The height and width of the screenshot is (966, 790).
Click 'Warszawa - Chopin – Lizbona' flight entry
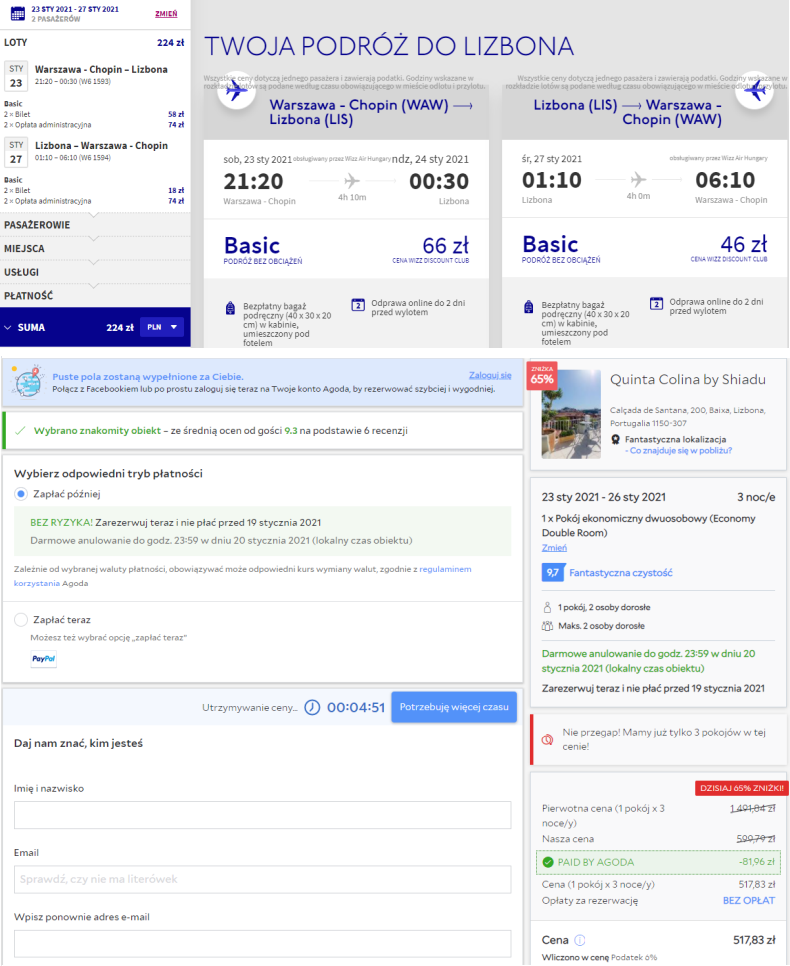pos(101,70)
